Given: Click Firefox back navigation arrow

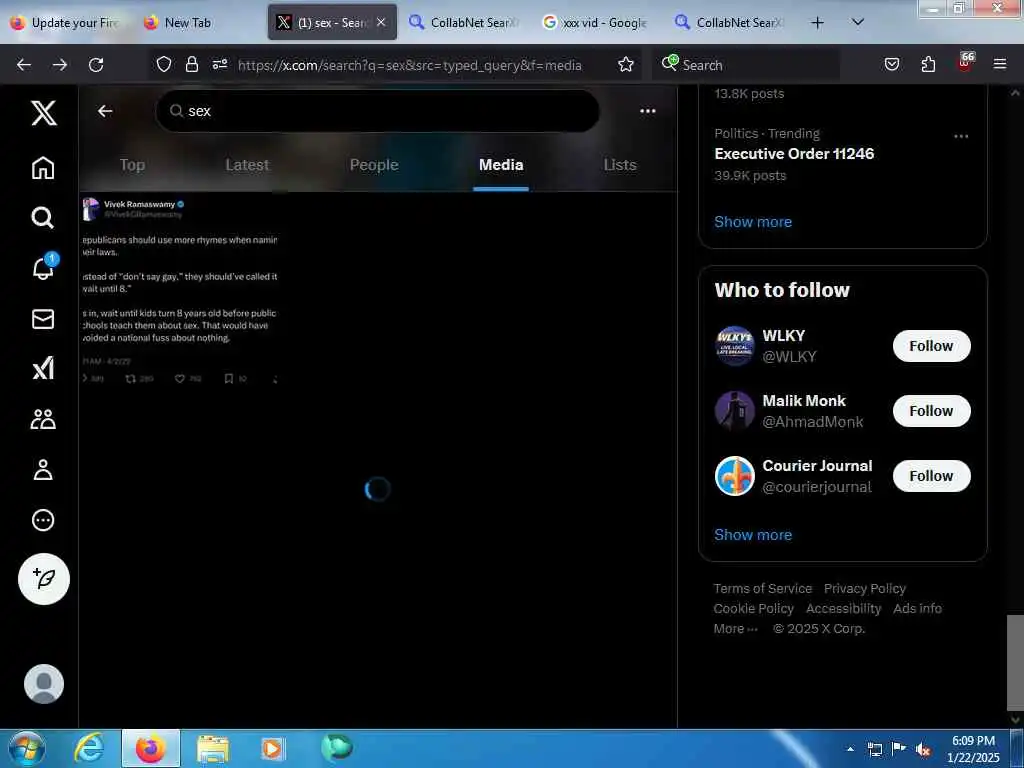Looking at the screenshot, I should point(24,65).
